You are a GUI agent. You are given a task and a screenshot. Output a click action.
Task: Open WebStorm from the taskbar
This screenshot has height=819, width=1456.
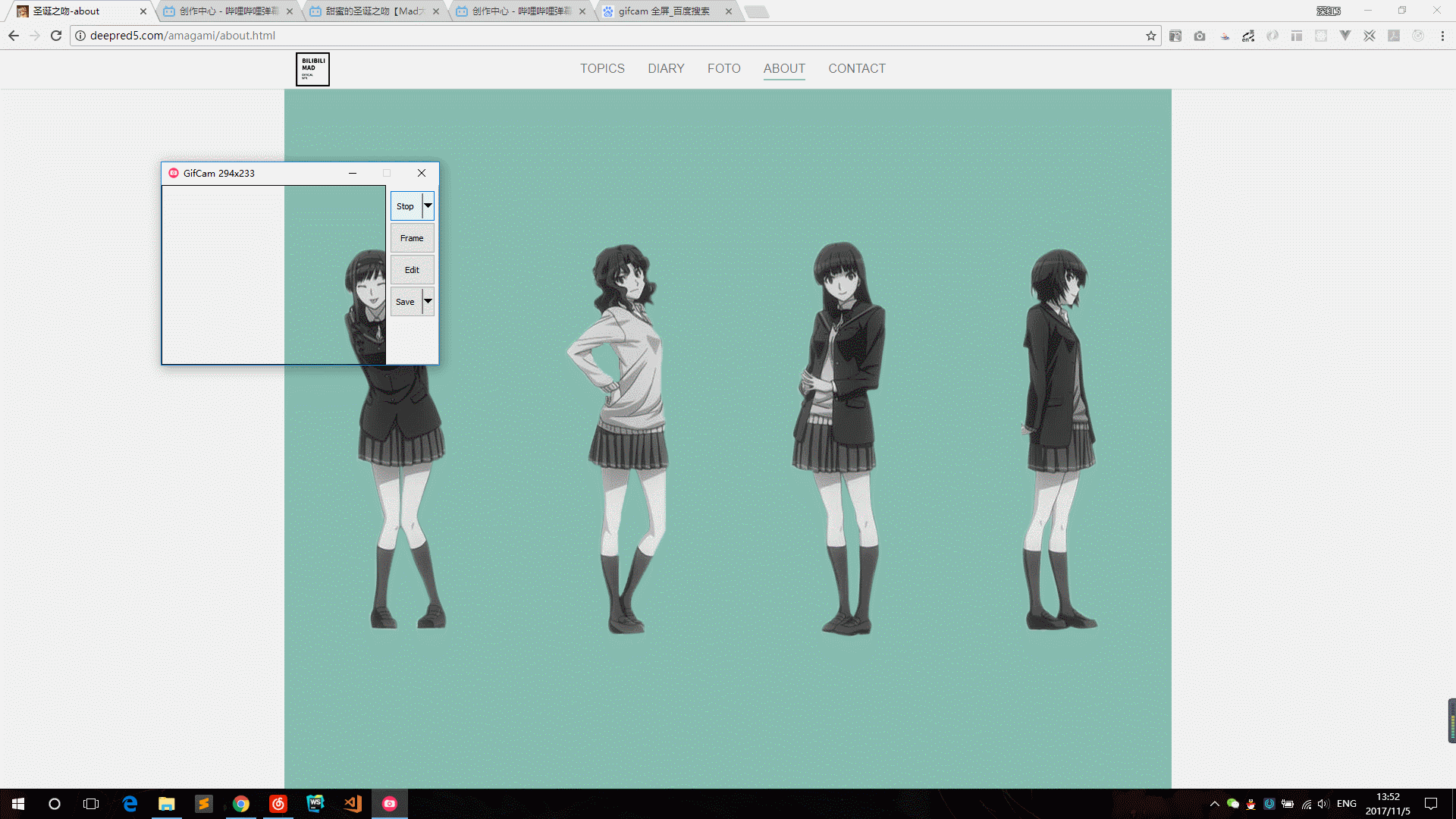tap(315, 804)
